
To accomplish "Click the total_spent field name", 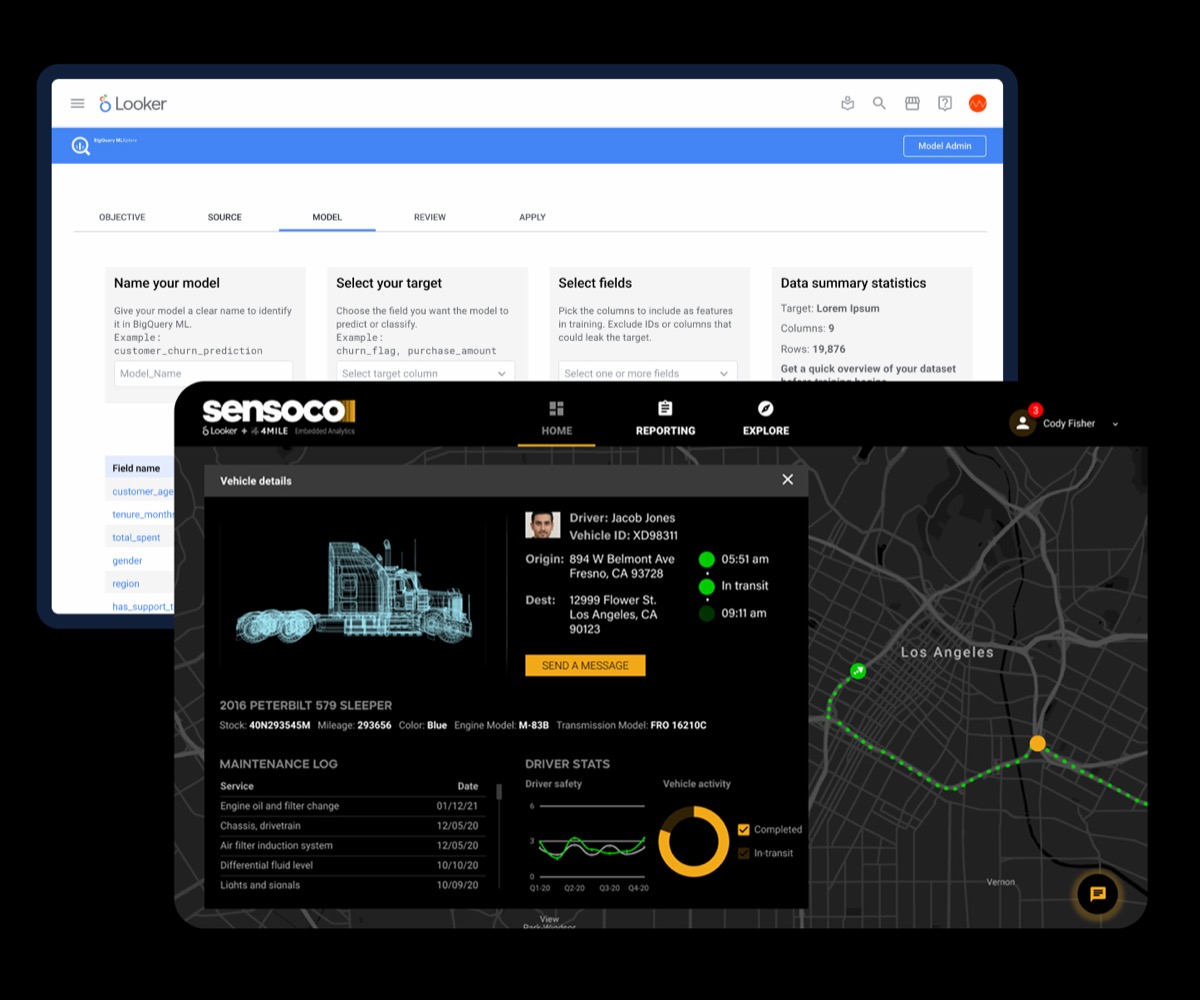I will coord(136,537).
